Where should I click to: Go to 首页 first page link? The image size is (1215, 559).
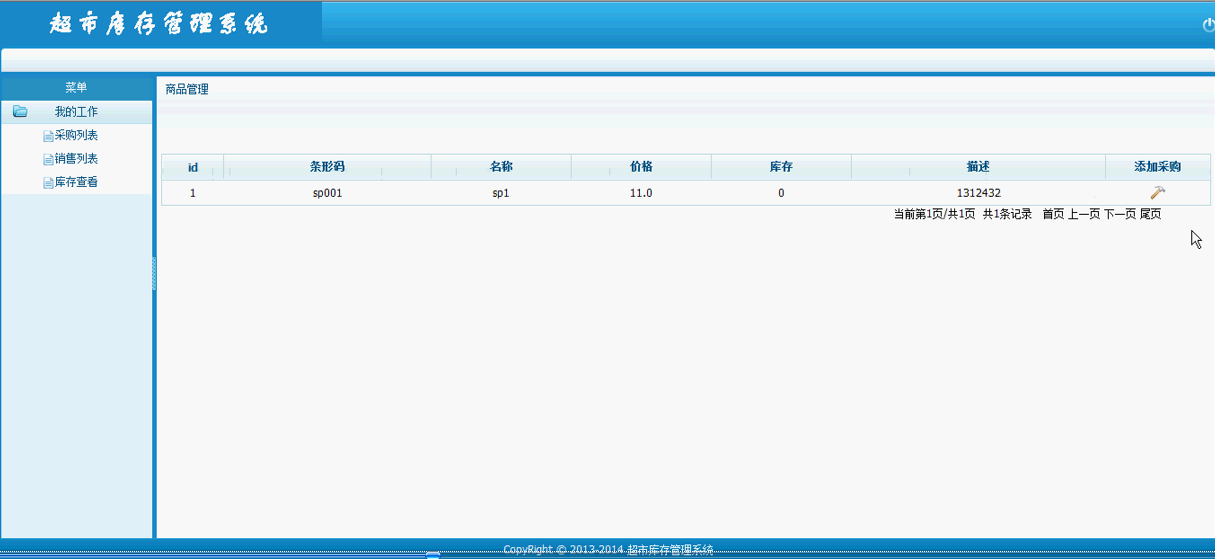click(x=1053, y=214)
